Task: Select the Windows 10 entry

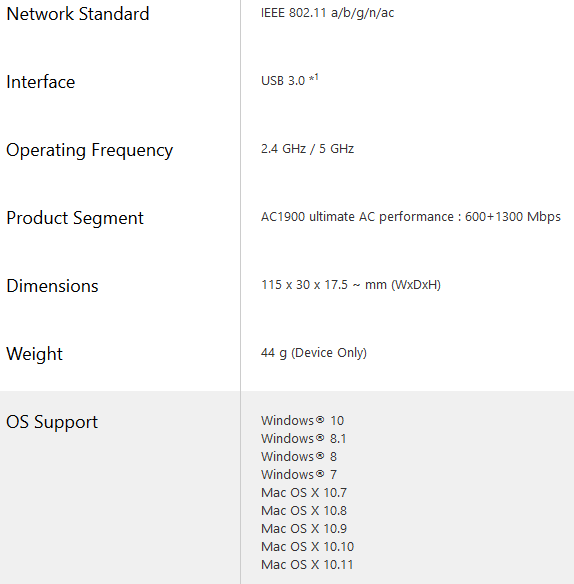Action: coord(302,420)
